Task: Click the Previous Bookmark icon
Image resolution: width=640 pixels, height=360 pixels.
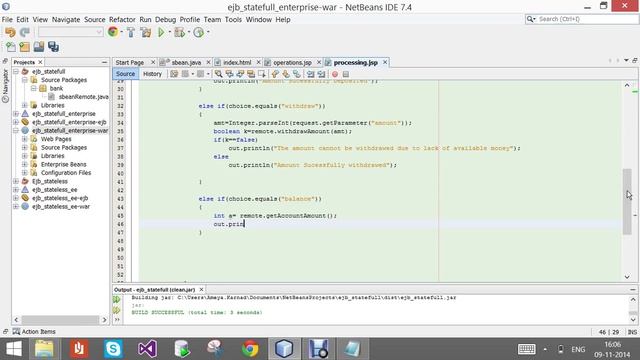Action: (x=275, y=74)
